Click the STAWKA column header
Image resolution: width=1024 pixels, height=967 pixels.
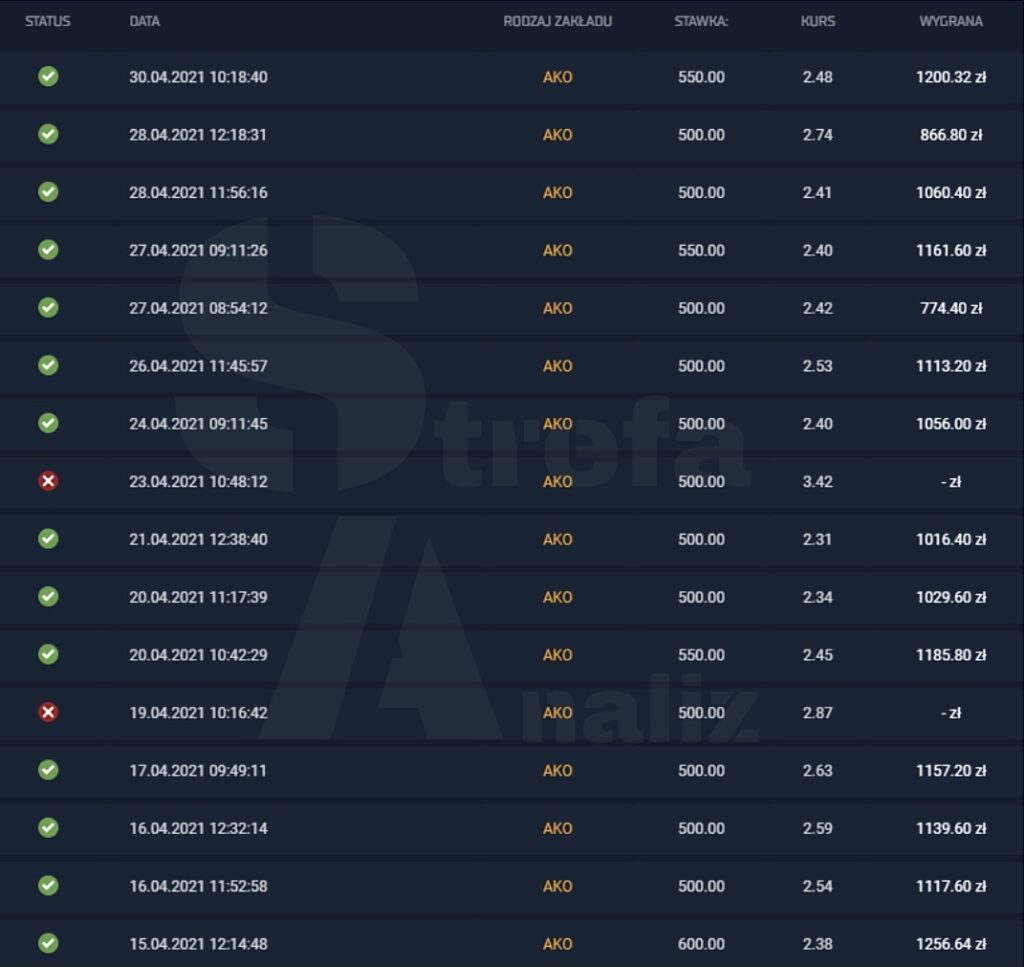701,22
